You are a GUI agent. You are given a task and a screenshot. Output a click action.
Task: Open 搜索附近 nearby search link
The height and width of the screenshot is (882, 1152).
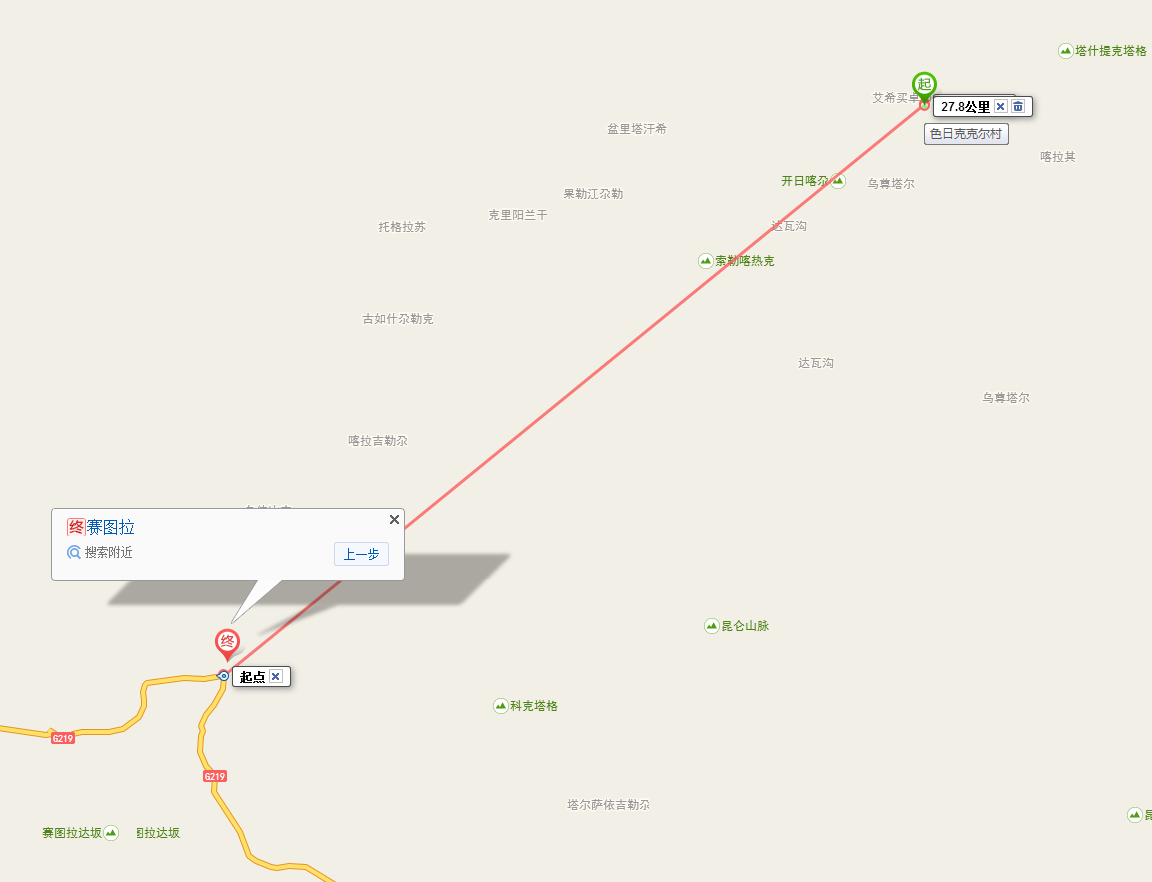click(108, 552)
